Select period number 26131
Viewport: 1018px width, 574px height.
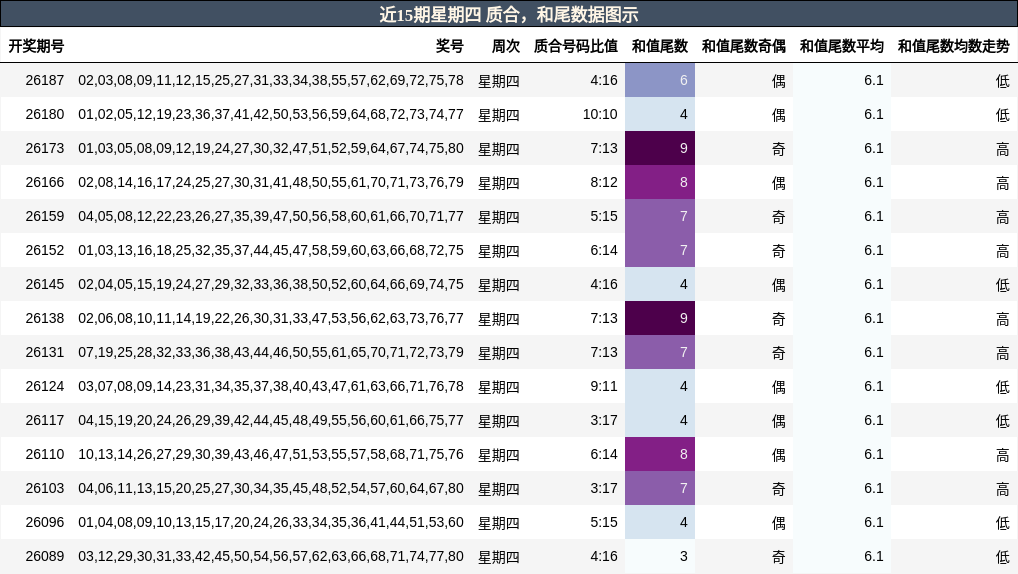tap(45, 352)
